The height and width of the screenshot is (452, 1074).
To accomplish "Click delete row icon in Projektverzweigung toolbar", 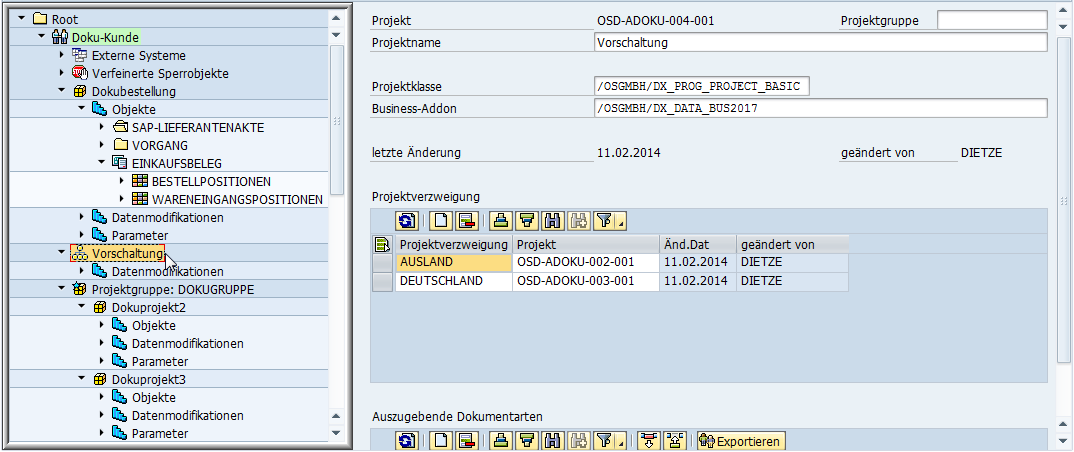I will pyautogui.click(x=465, y=221).
